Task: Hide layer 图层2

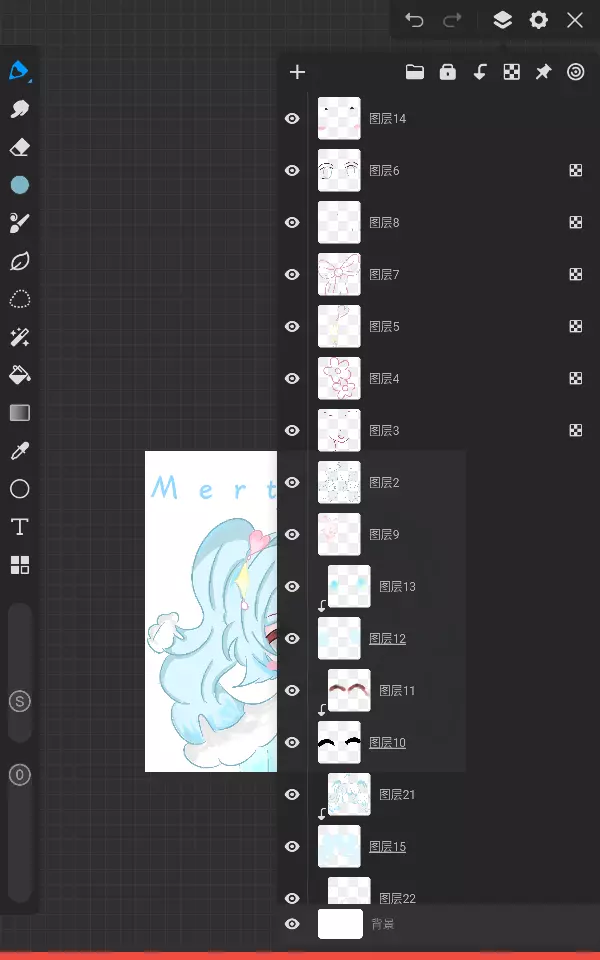Action: pos(292,482)
